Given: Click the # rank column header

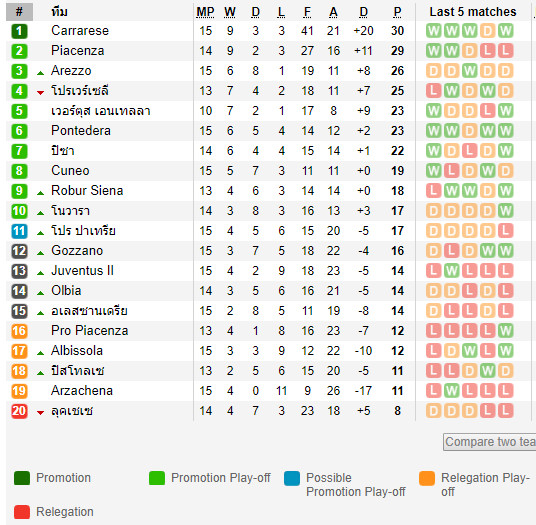Looking at the screenshot, I should (x=19, y=12).
